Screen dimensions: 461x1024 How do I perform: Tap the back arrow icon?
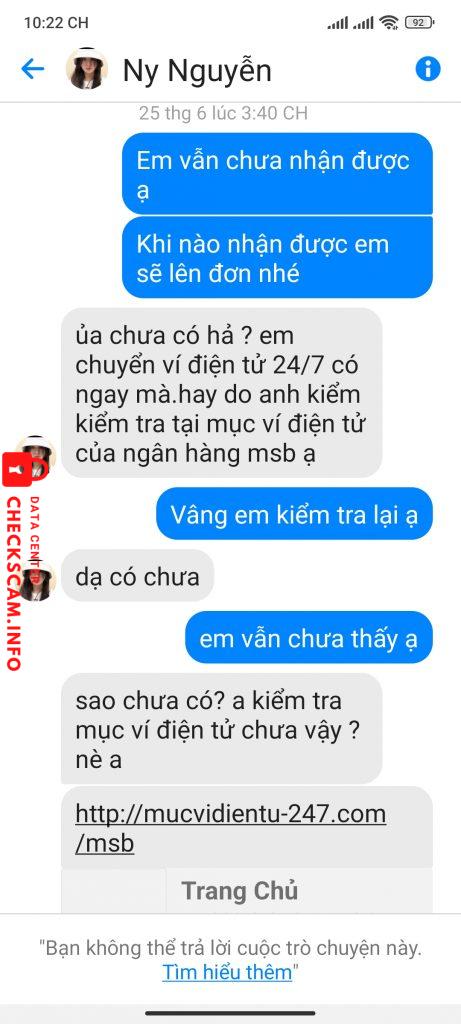tap(33, 69)
